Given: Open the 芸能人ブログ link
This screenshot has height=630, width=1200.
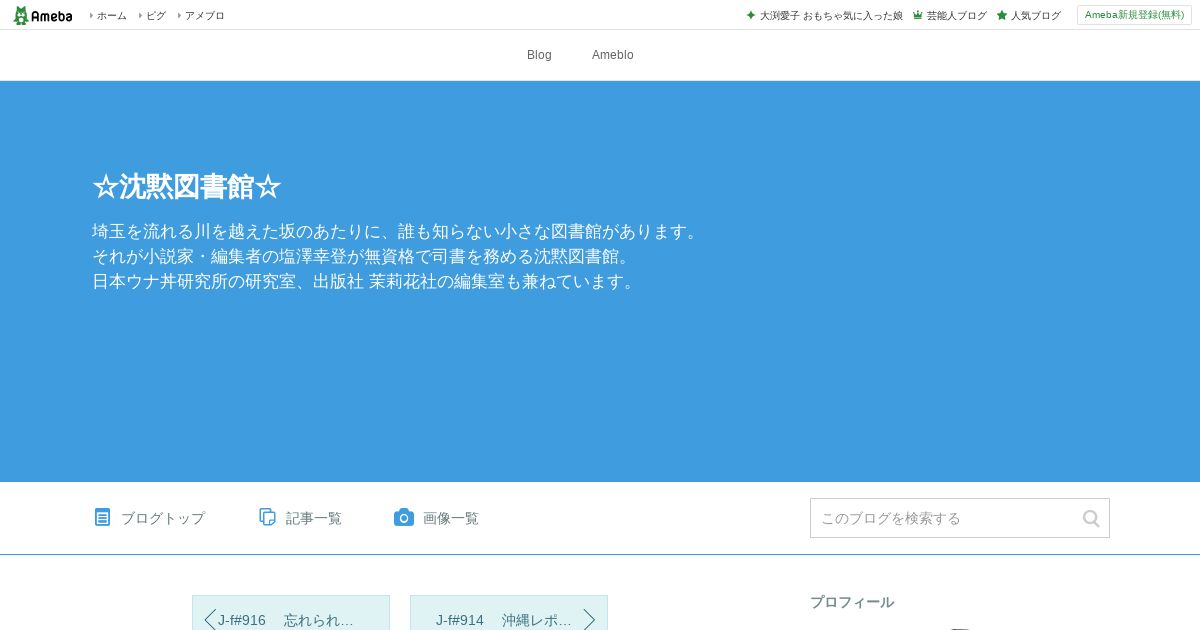Looking at the screenshot, I should (956, 15).
